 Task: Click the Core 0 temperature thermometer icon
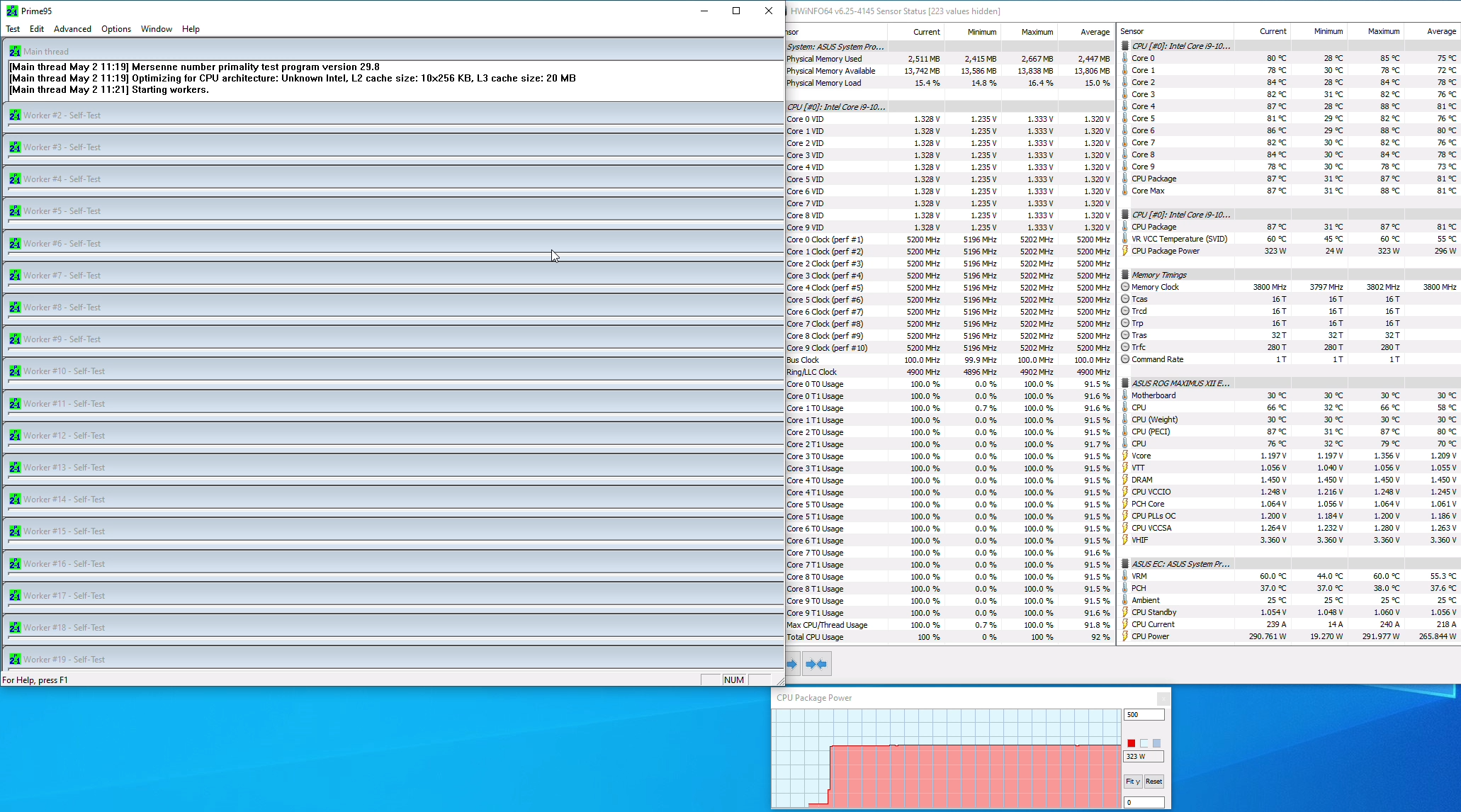coord(1125,58)
